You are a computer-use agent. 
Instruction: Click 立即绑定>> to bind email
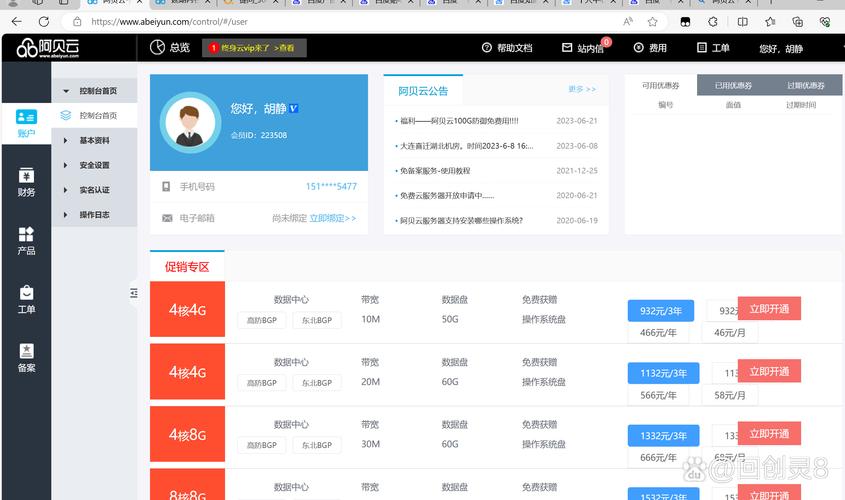pyautogui.click(x=333, y=218)
